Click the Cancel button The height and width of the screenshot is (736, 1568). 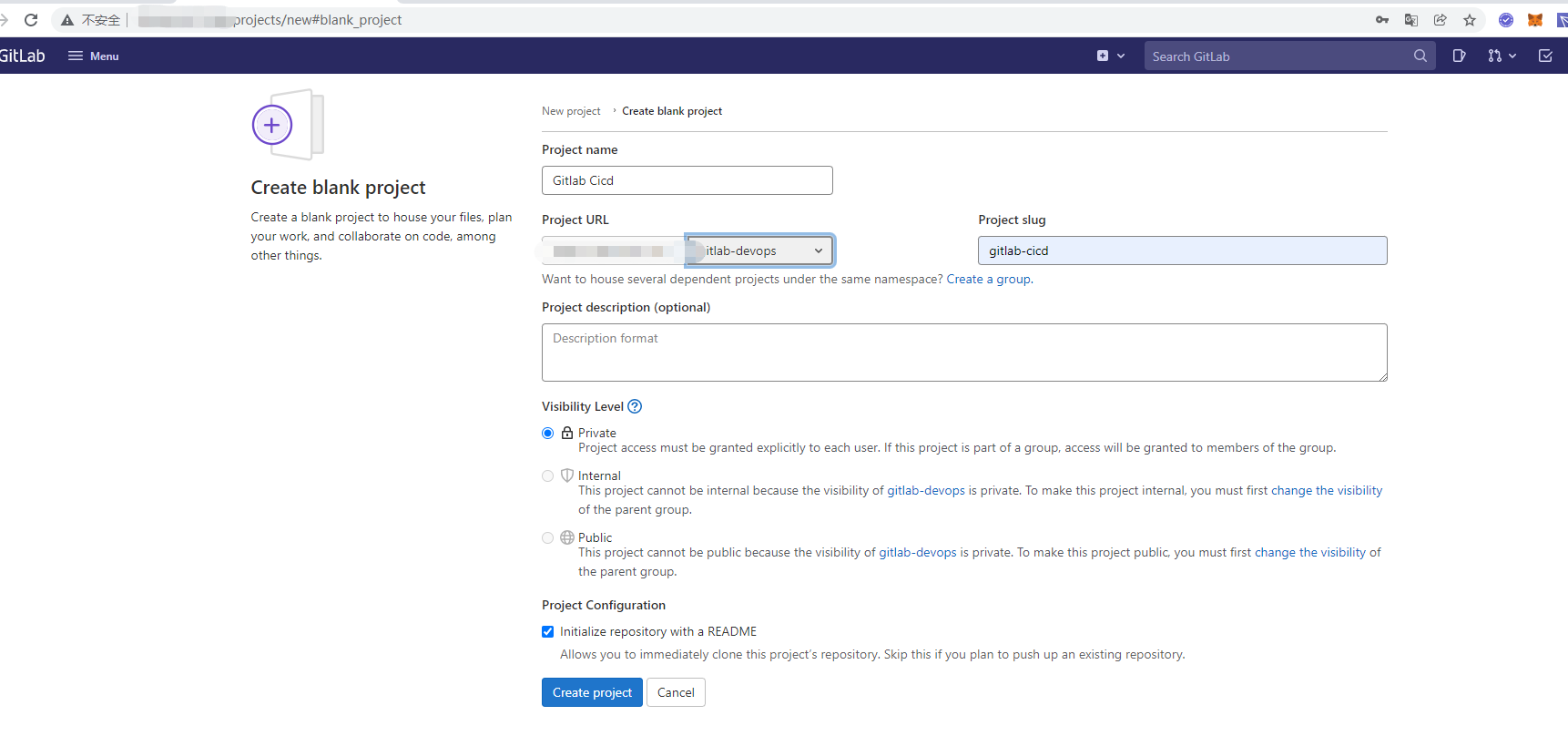click(676, 692)
